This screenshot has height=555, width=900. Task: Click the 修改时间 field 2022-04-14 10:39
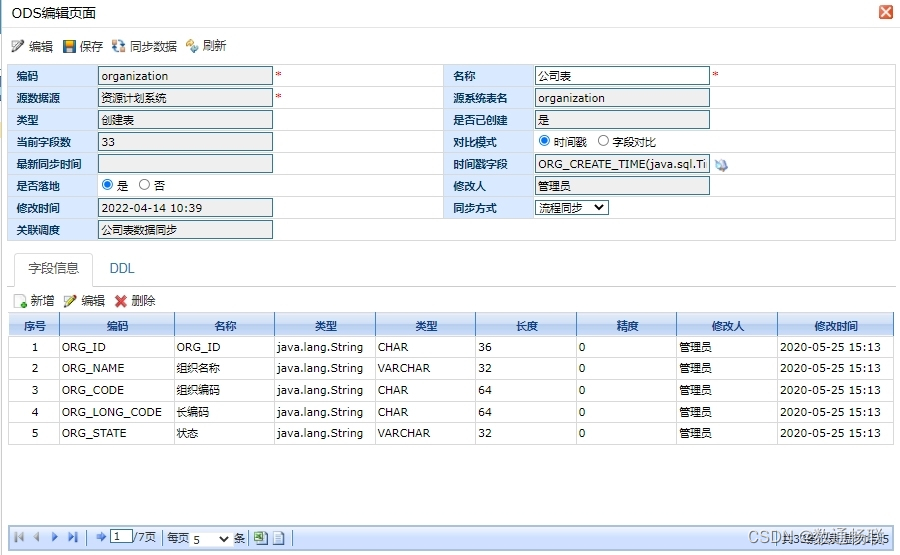tap(185, 208)
